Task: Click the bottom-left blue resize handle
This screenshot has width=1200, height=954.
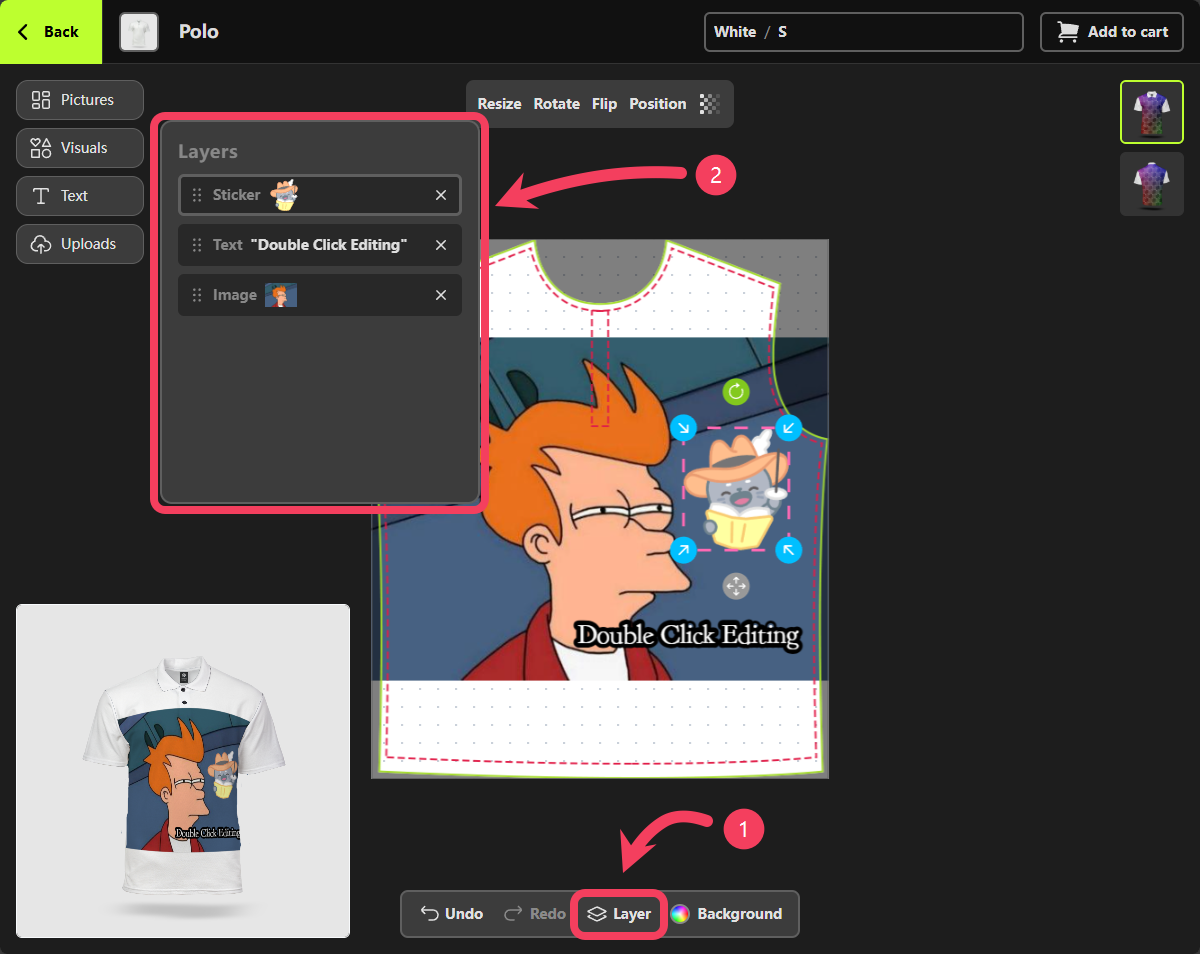Action: pos(683,549)
